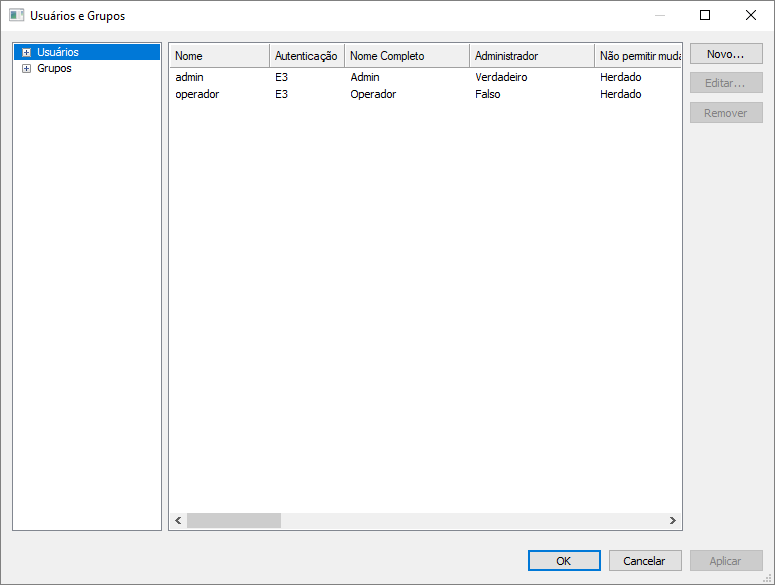Click the Novo... button

point(725,54)
